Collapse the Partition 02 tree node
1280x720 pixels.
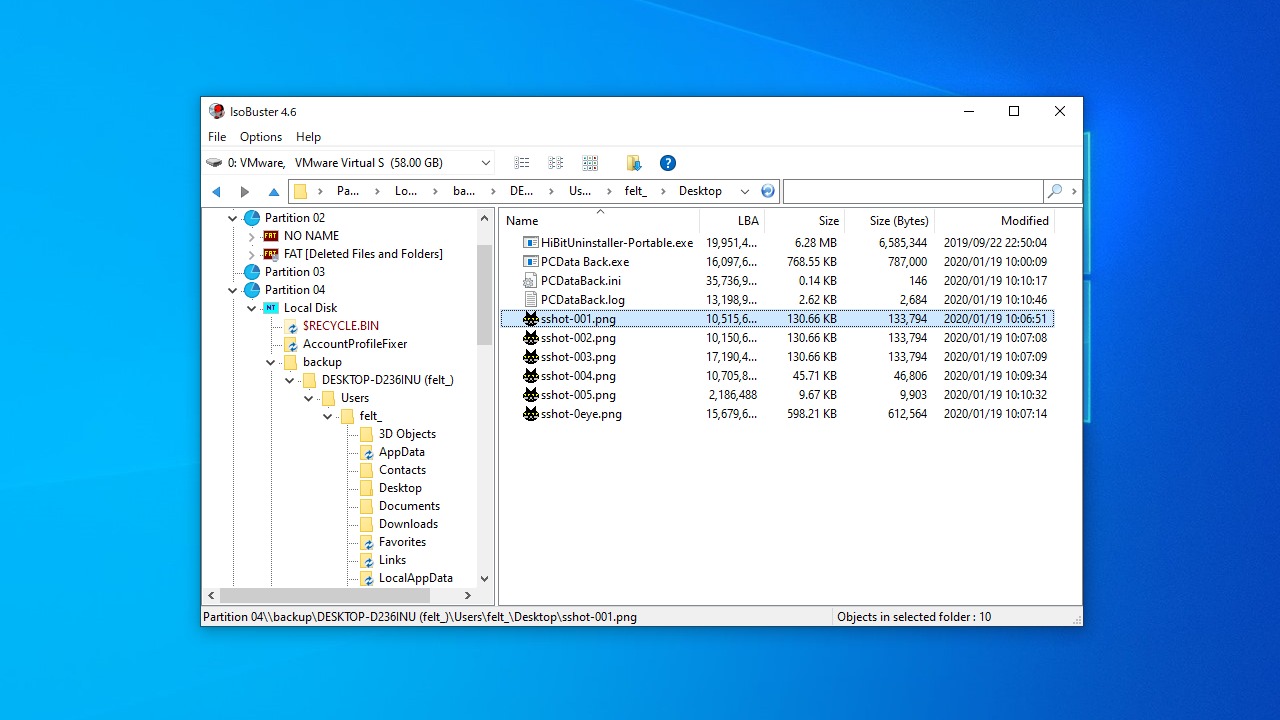pos(233,218)
